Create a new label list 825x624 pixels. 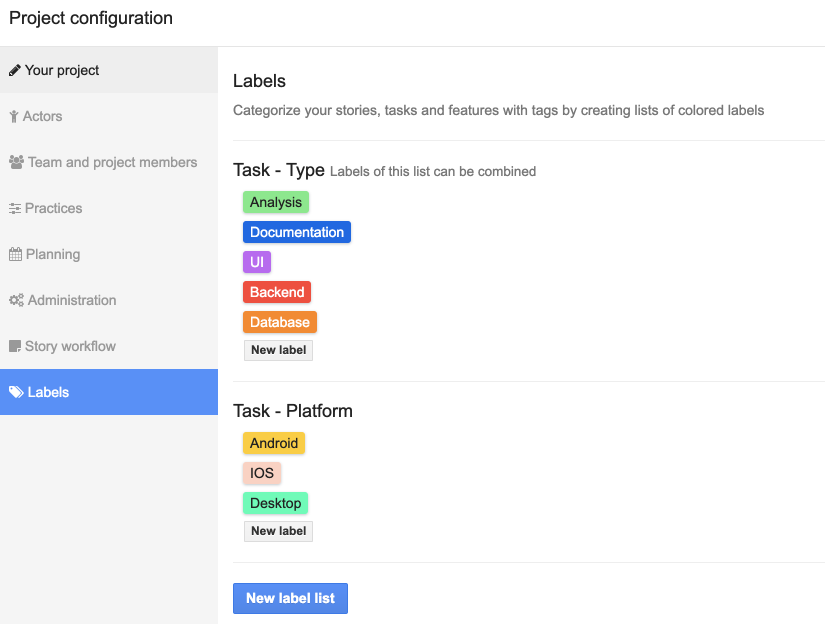(x=290, y=598)
